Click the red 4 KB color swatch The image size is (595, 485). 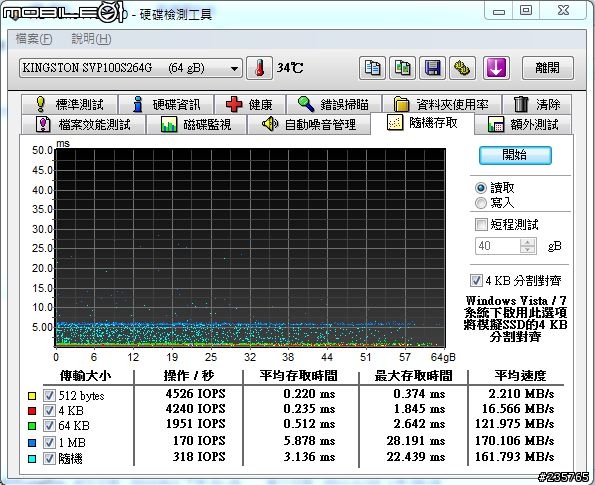pyautogui.click(x=32, y=411)
